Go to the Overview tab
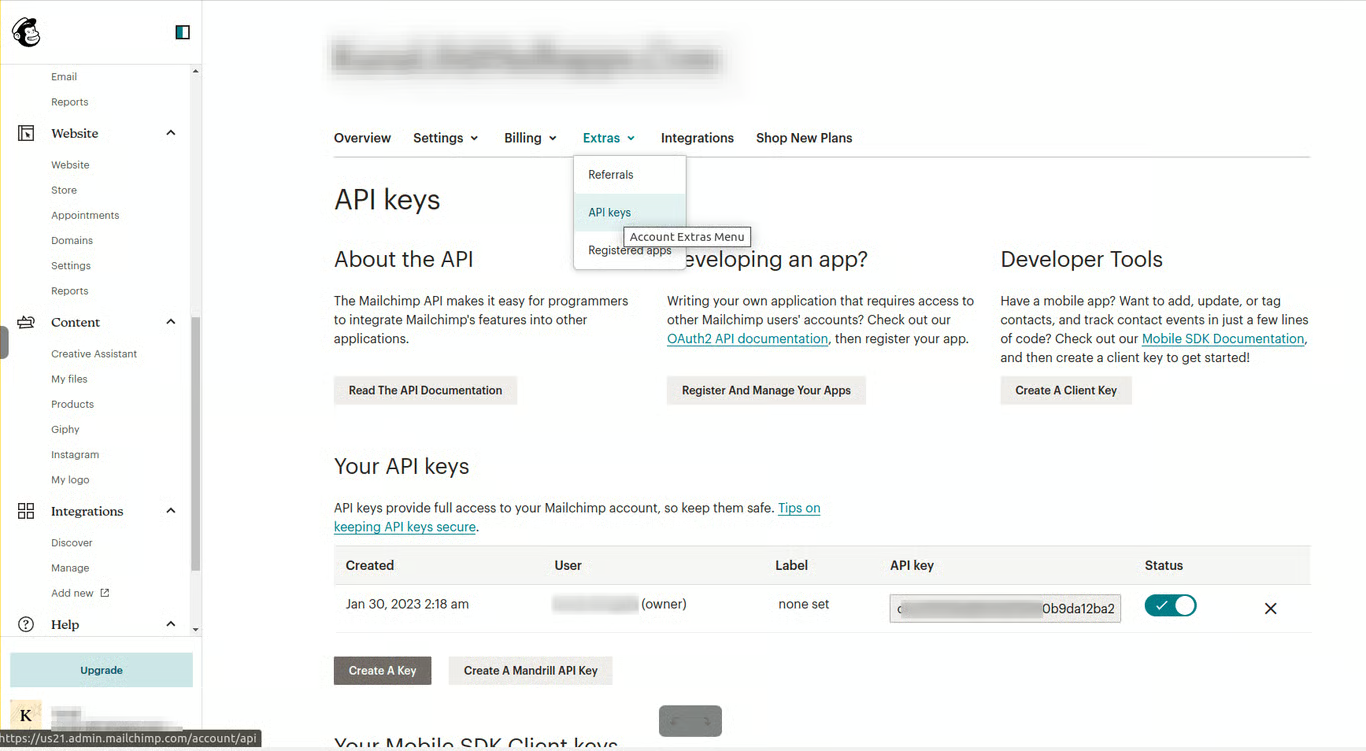The image size is (1366, 751). (362, 138)
